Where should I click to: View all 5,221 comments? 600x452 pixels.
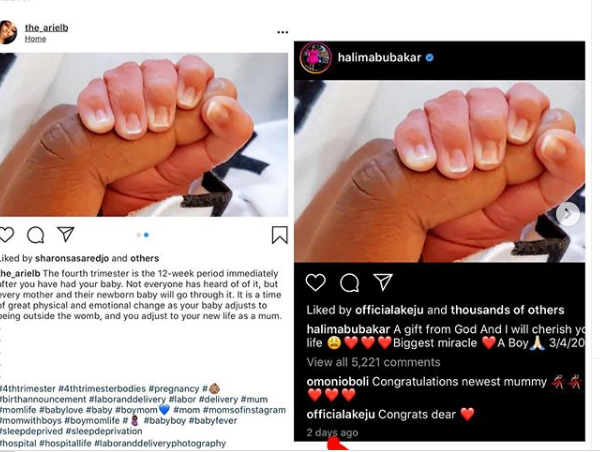click(x=373, y=362)
